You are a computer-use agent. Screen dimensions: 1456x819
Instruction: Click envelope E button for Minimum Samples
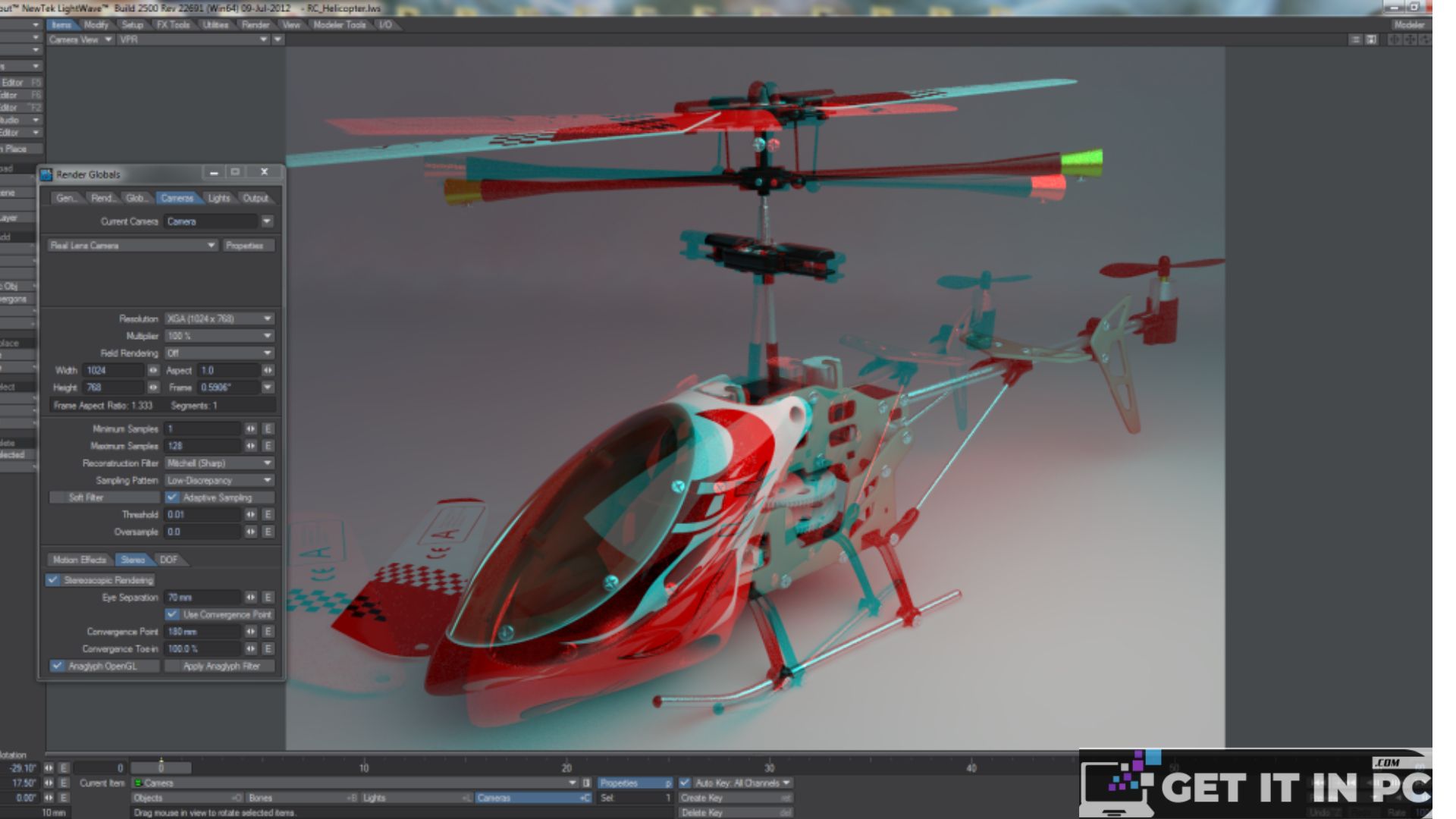click(268, 428)
